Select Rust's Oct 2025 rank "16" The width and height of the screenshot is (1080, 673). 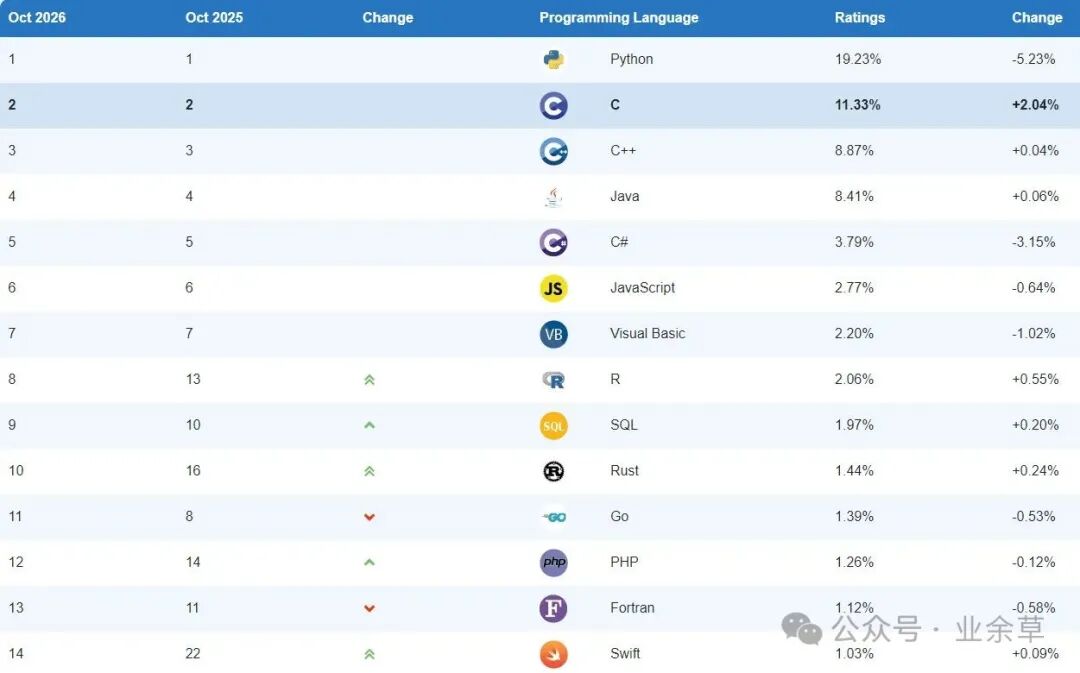(x=193, y=470)
